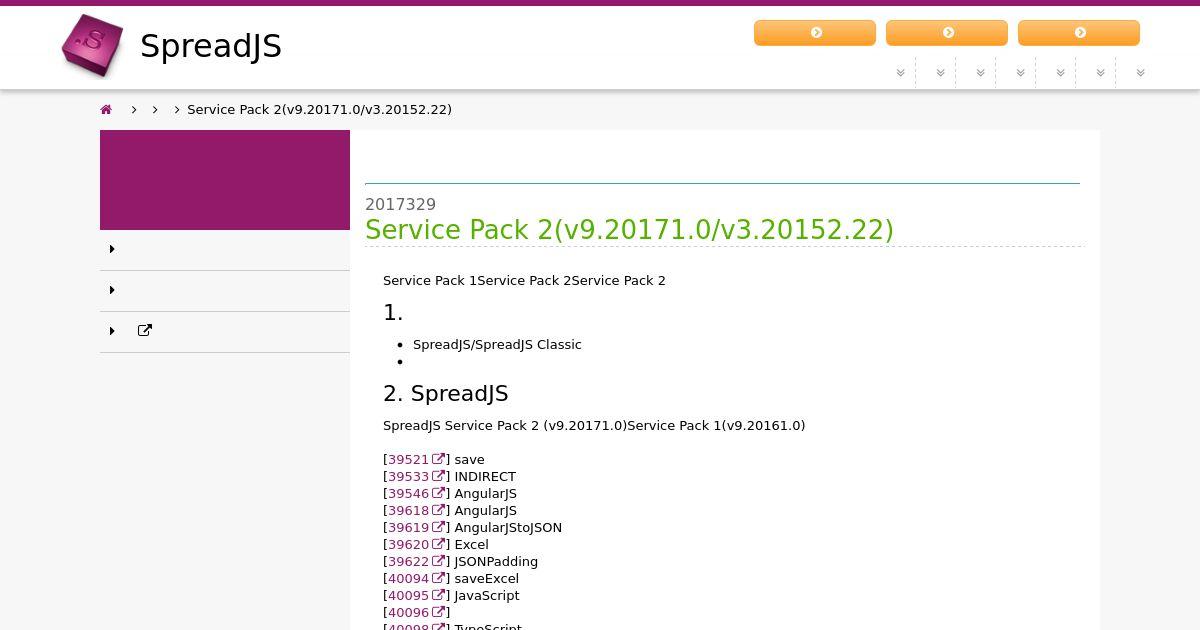The height and width of the screenshot is (630, 1200).
Task: Click breadcrumb text Service Pack 2(v9.20171.0/v3.20152.22)
Action: (x=319, y=109)
